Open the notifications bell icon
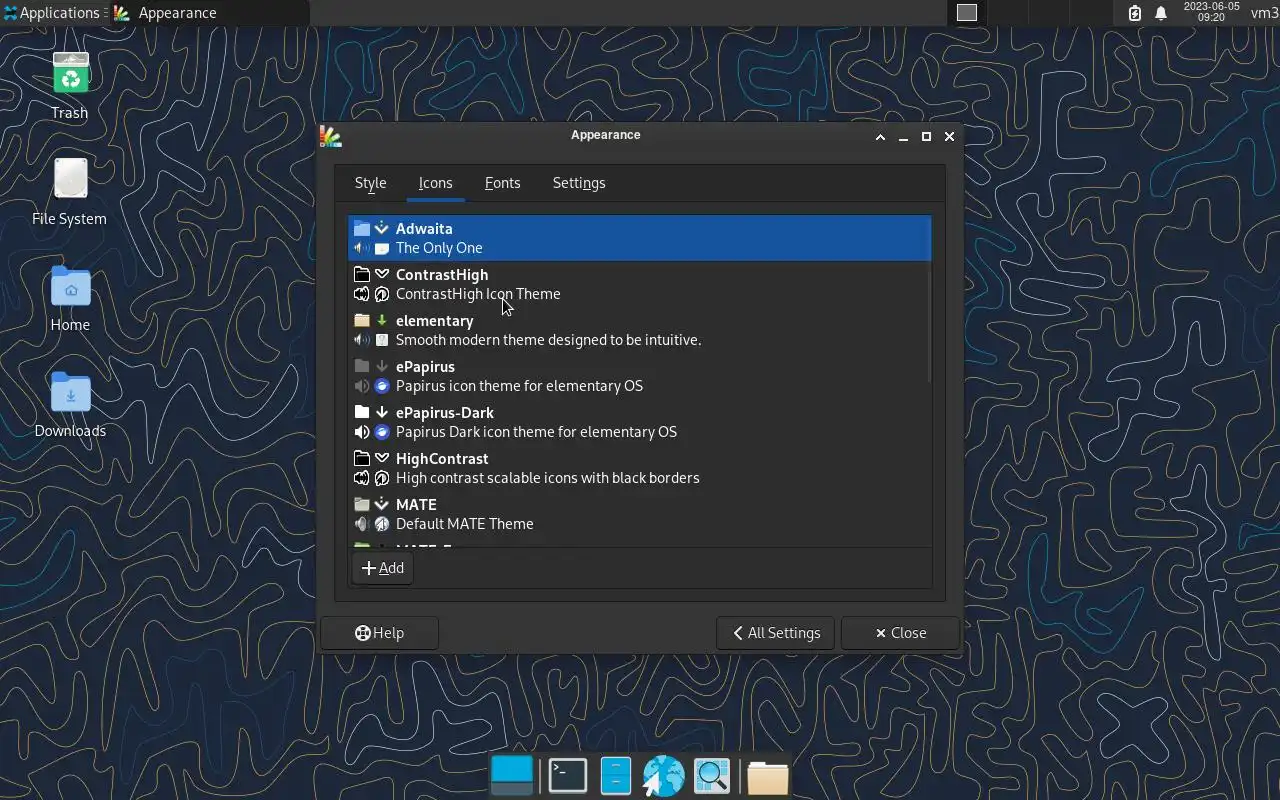 tap(1161, 13)
